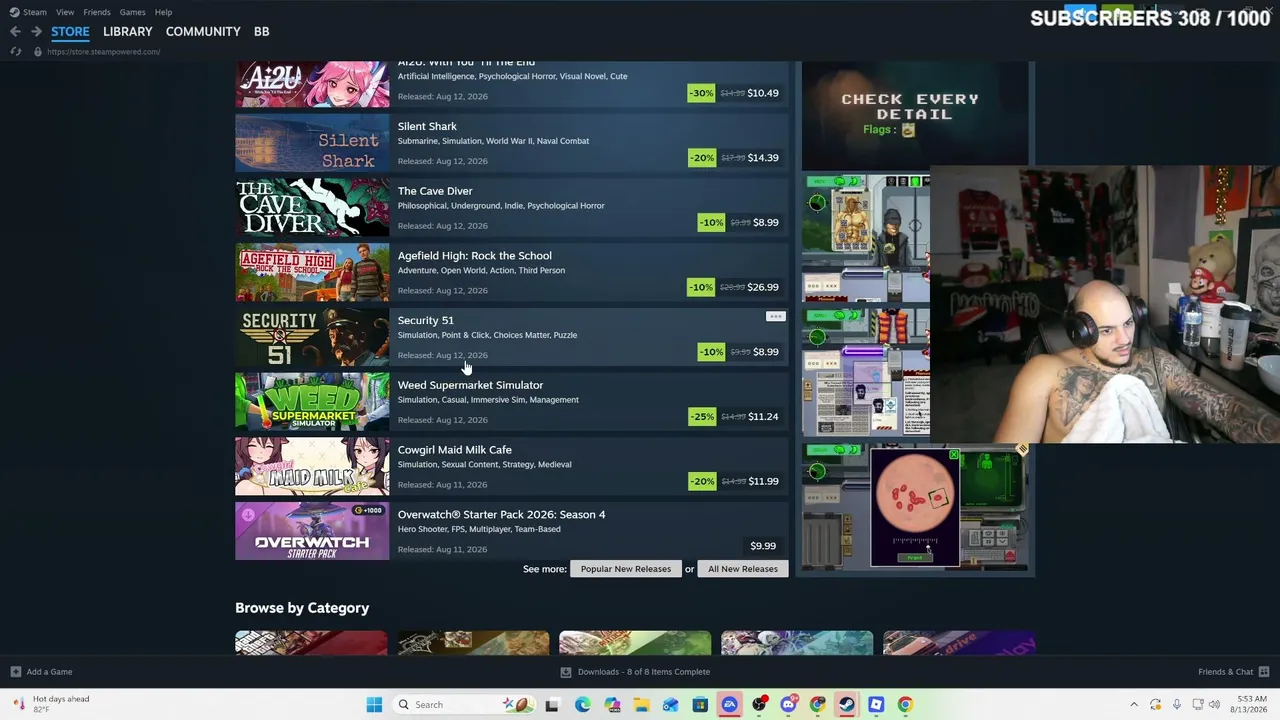Switch to Steam on the taskbar
Viewport: 1280px width, 720px height.
(847, 705)
